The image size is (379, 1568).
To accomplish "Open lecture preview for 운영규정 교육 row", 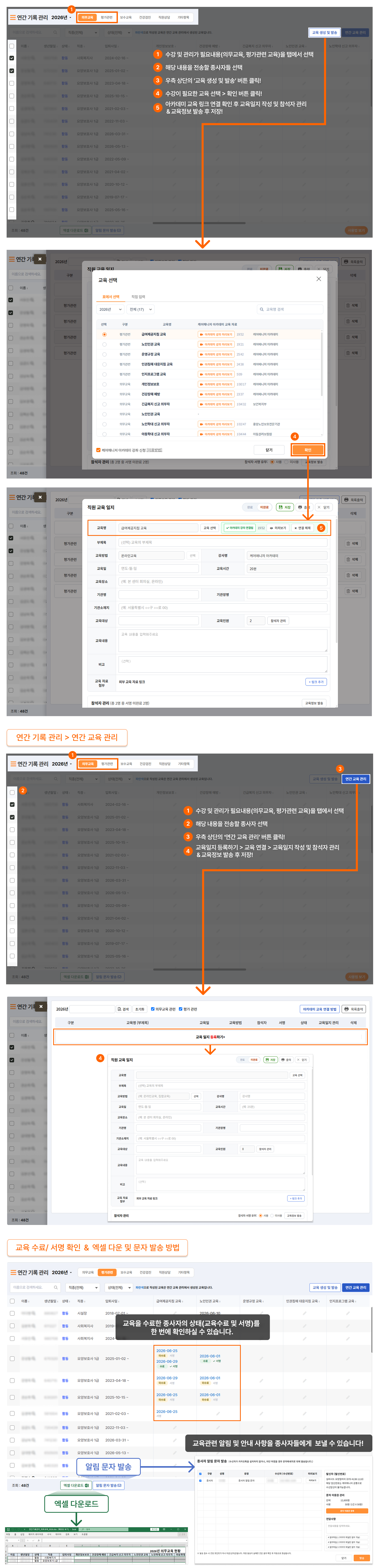I will coord(216,354).
